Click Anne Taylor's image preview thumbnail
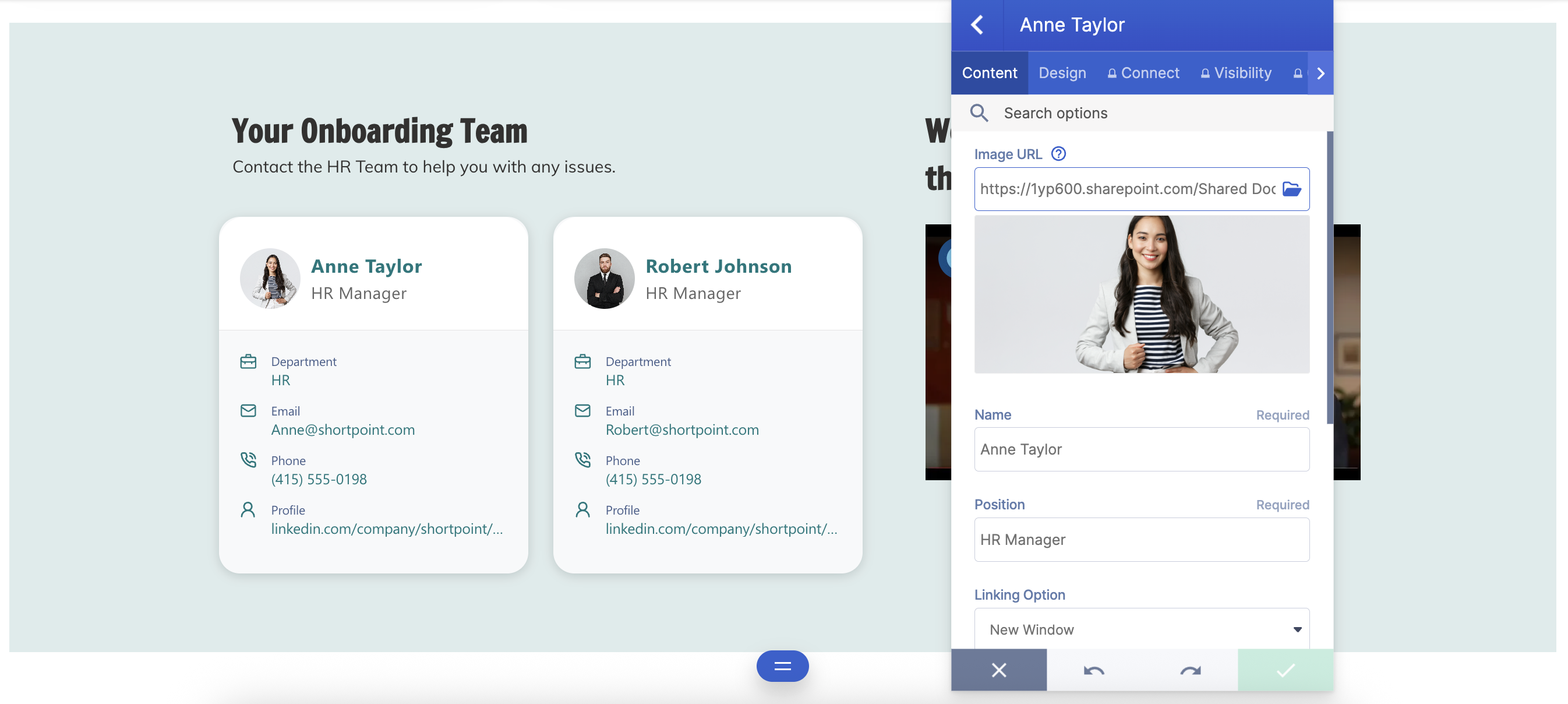The image size is (1568, 704). 1141,294
